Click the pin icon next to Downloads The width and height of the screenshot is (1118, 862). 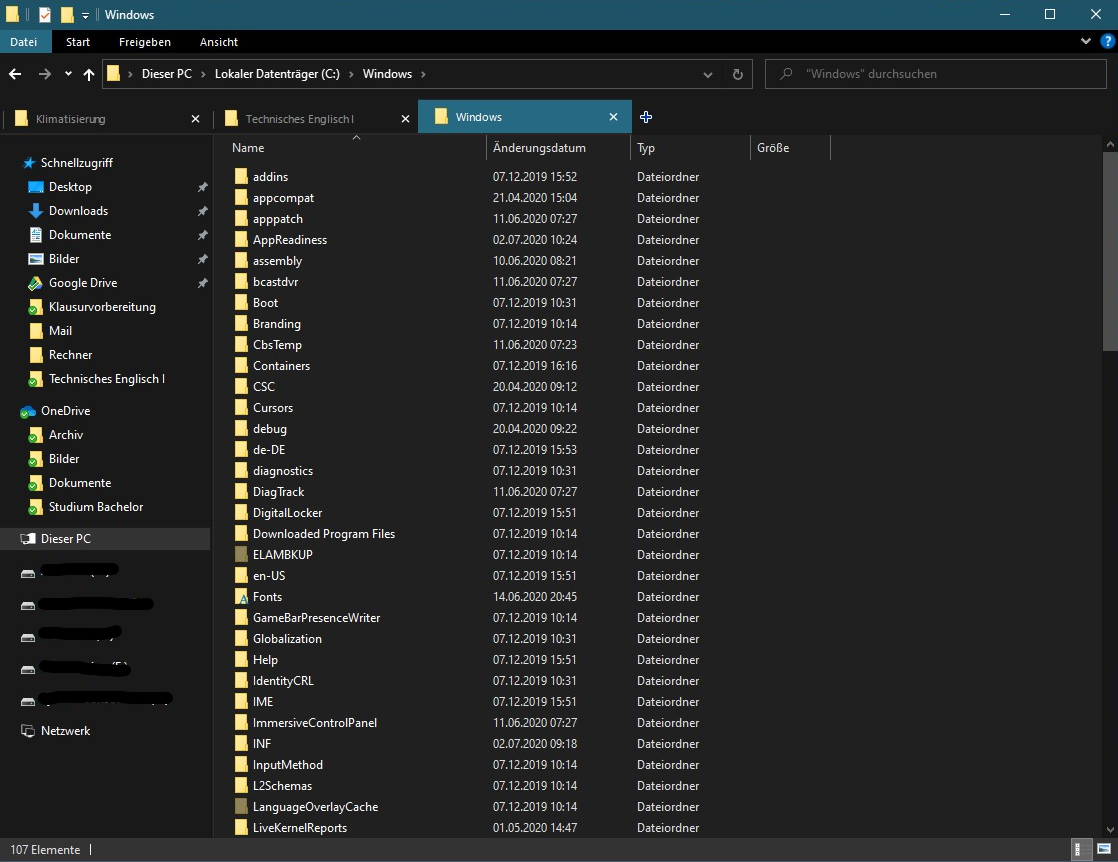(x=202, y=211)
